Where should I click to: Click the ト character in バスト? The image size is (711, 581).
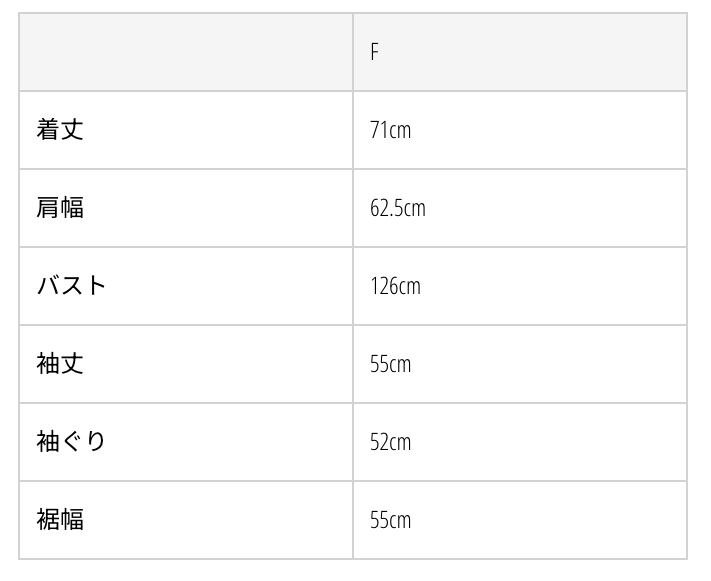(x=96, y=286)
